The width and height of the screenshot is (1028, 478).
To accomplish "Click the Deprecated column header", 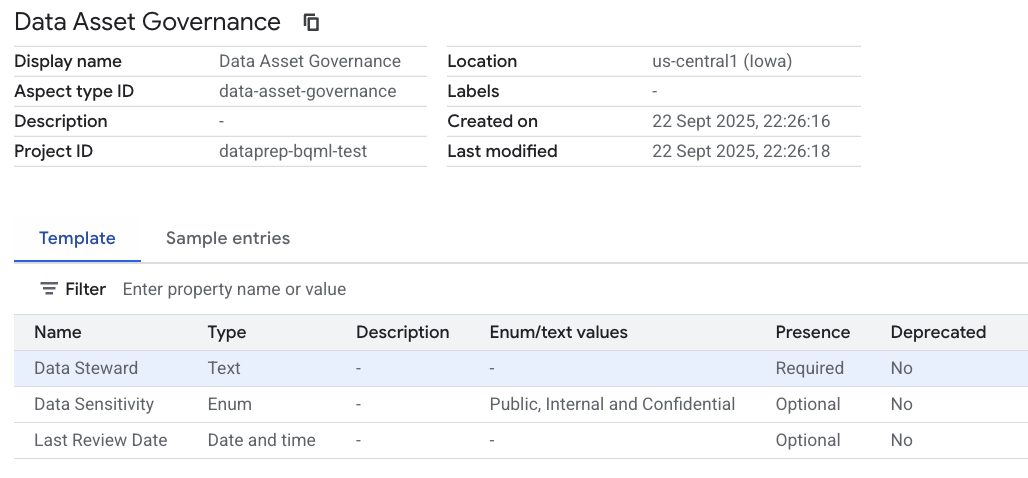I will coord(938,332).
